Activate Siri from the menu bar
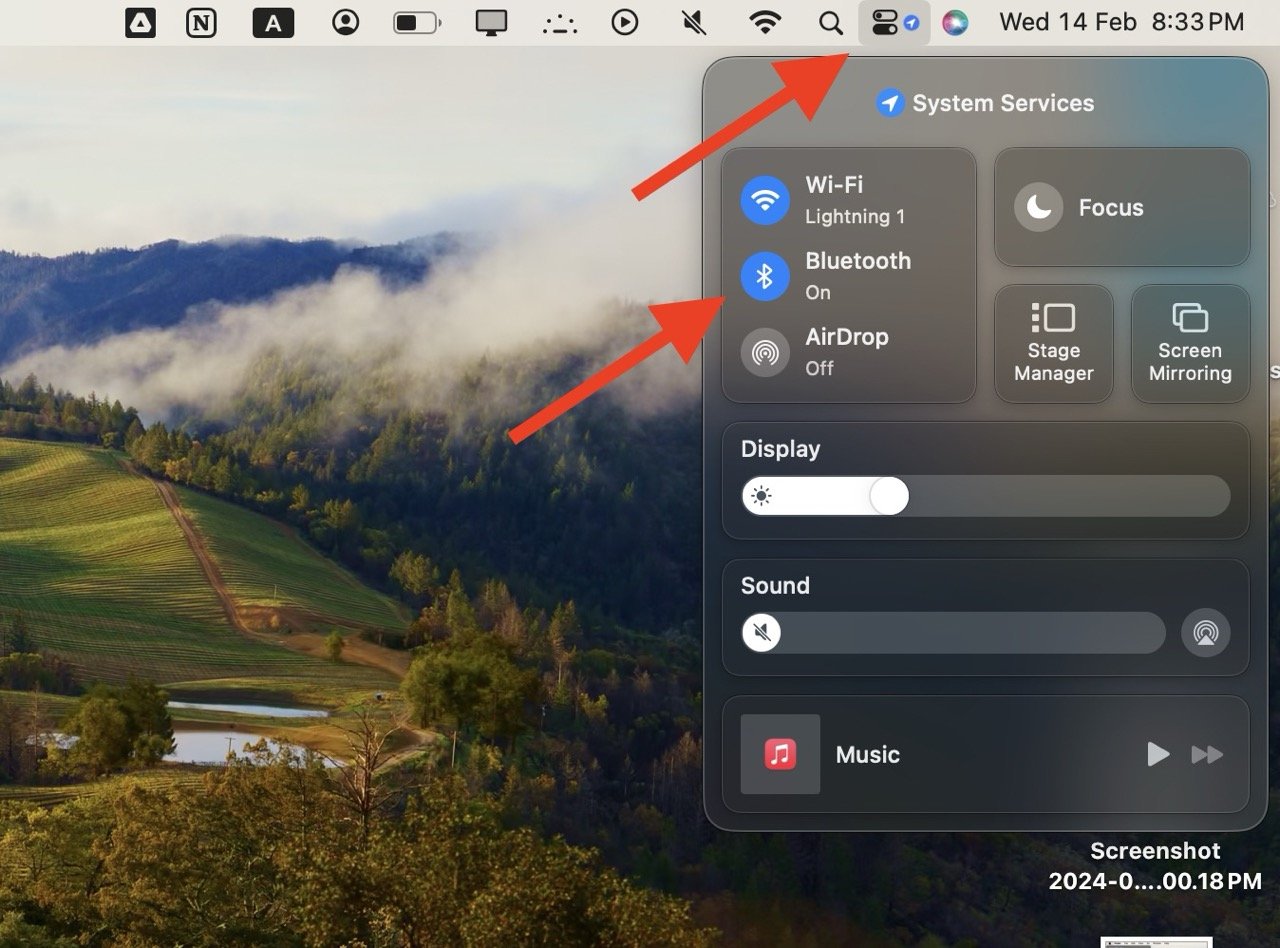The height and width of the screenshot is (948, 1280). click(x=953, y=22)
